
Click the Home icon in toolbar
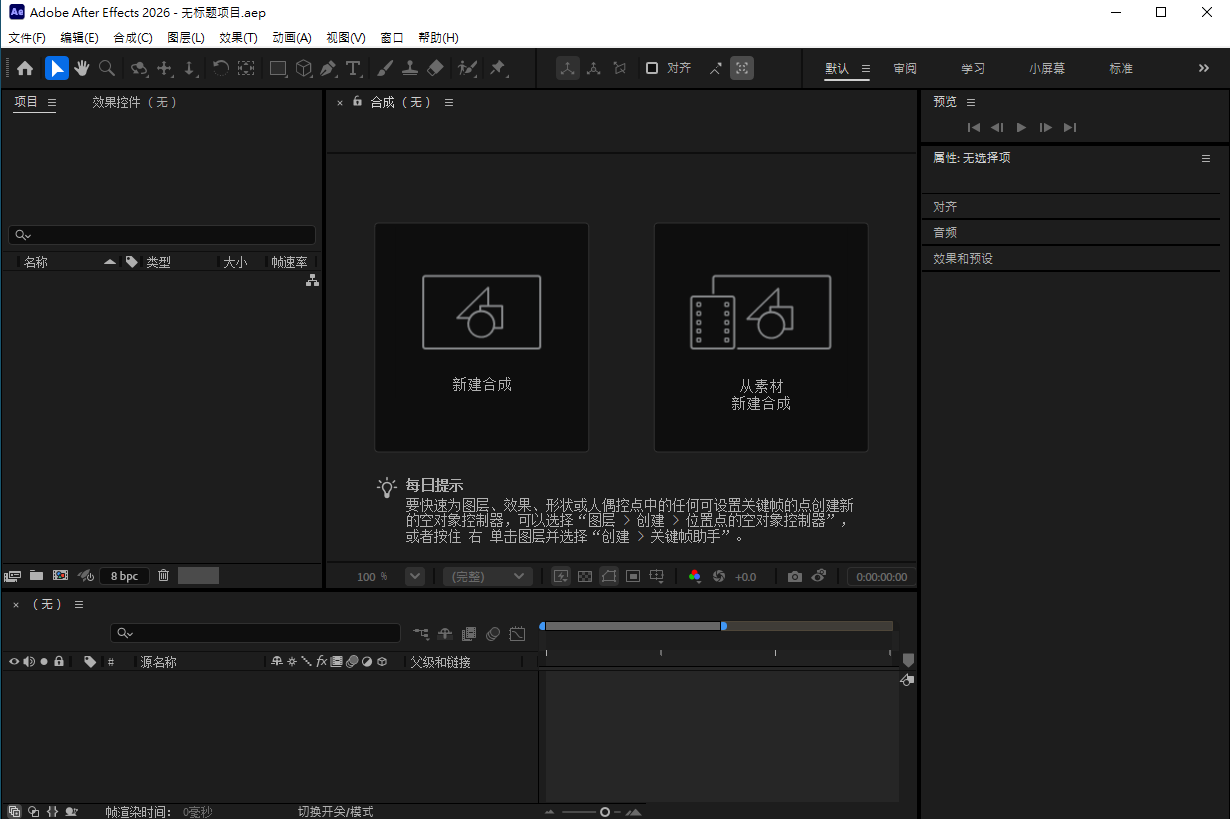25,68
